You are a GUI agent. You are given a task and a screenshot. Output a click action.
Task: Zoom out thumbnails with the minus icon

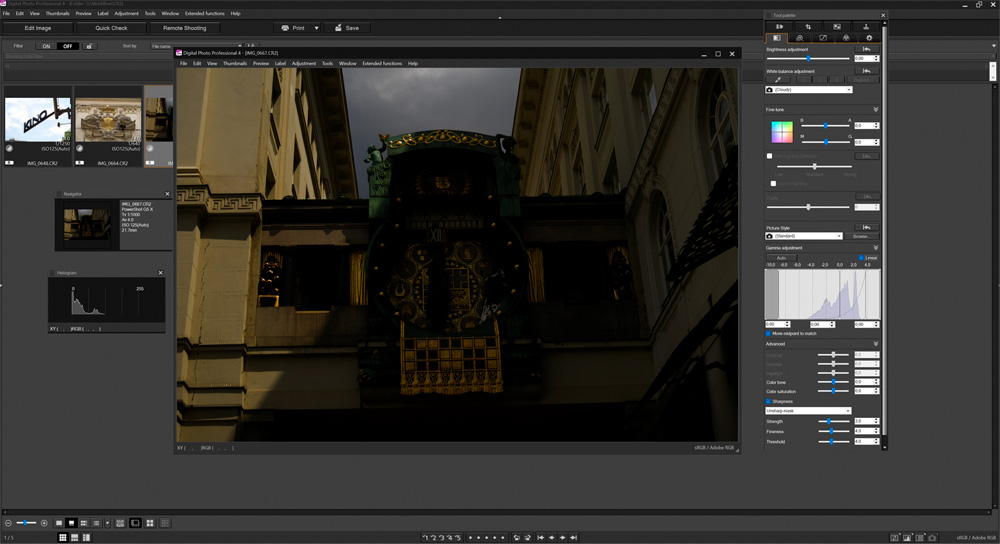point(8,523)
